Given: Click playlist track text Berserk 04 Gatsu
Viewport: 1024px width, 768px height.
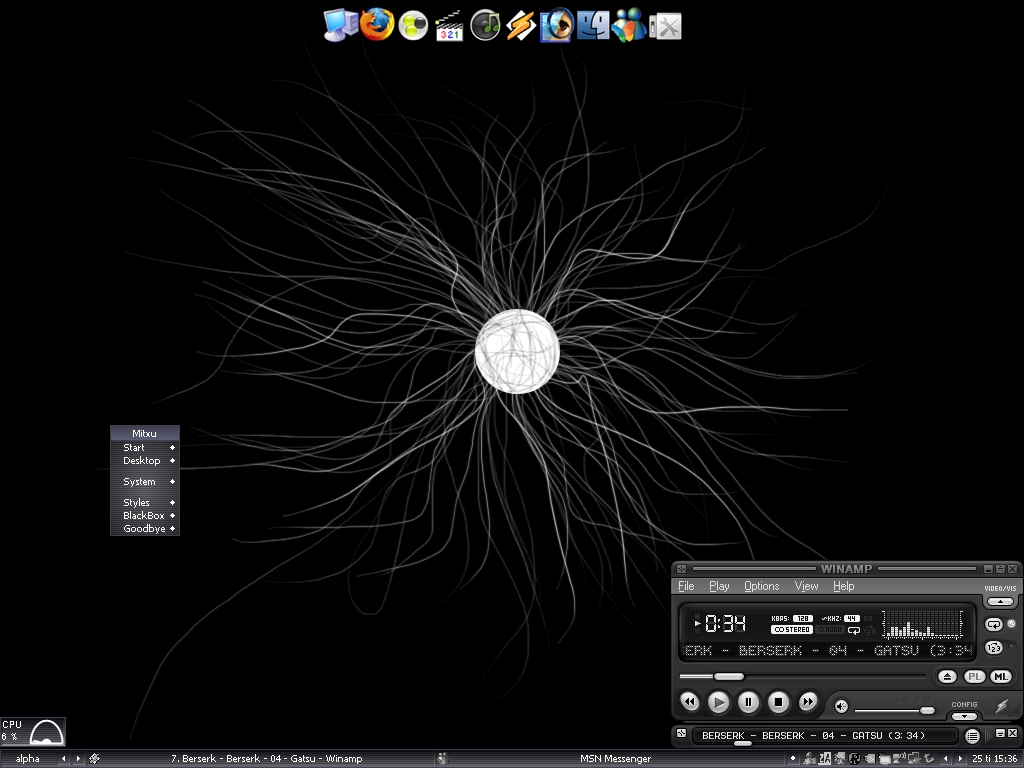Looking at the screenshot, I should pos(813,735).
